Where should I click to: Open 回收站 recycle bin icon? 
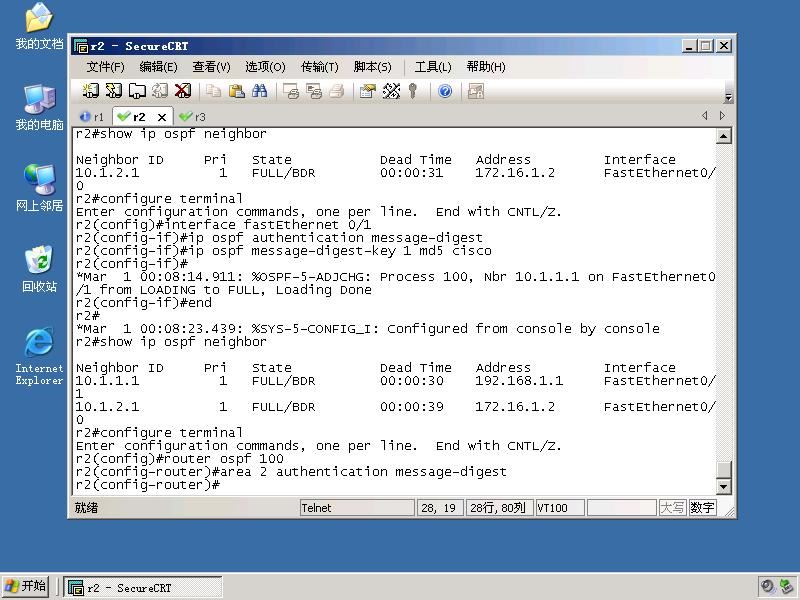(x=39, y=269)
